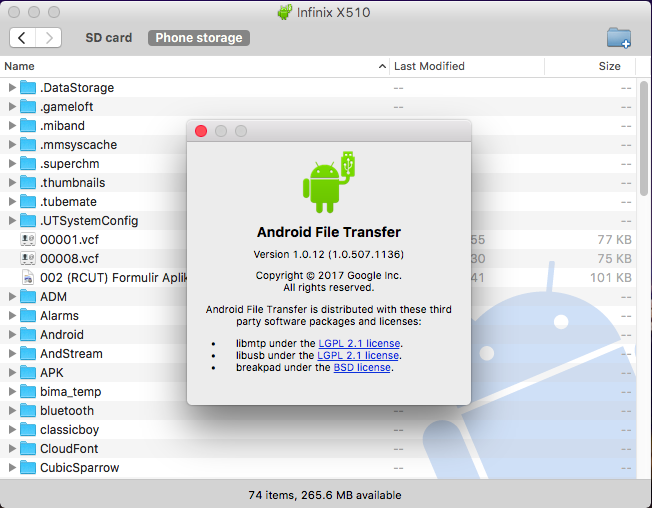Sort by the Last Modified column header

(467, 66)
